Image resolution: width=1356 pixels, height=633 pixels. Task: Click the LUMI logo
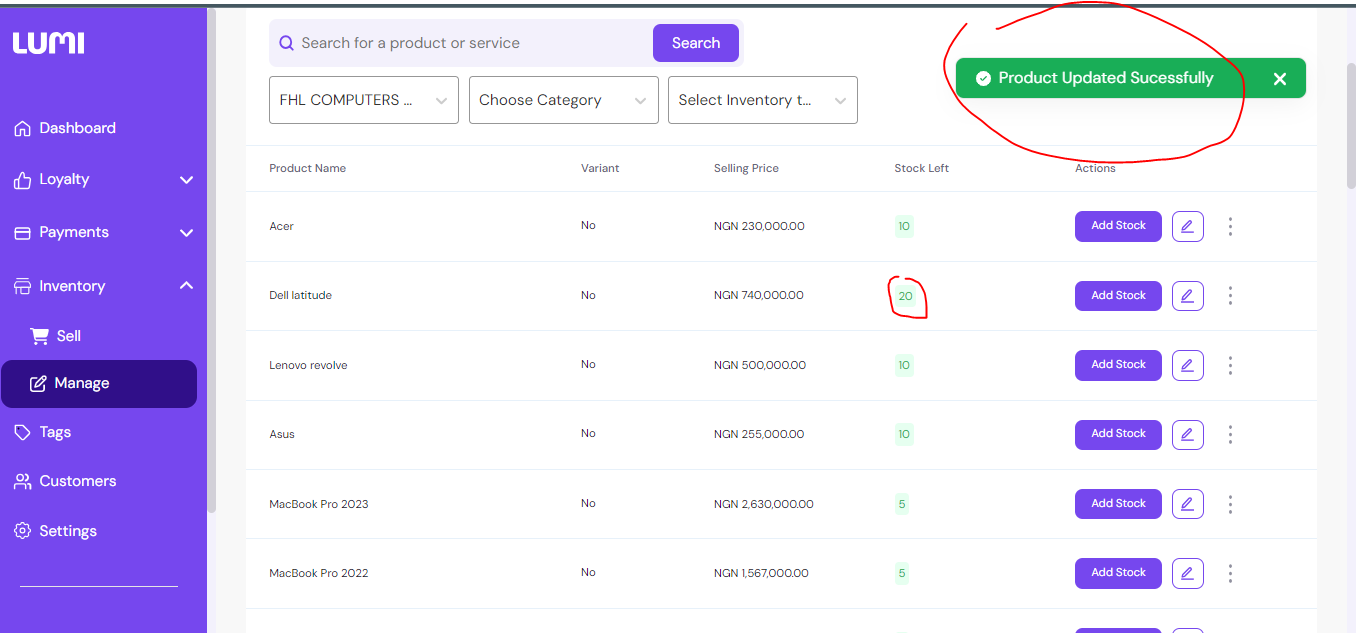pos(48,43)
